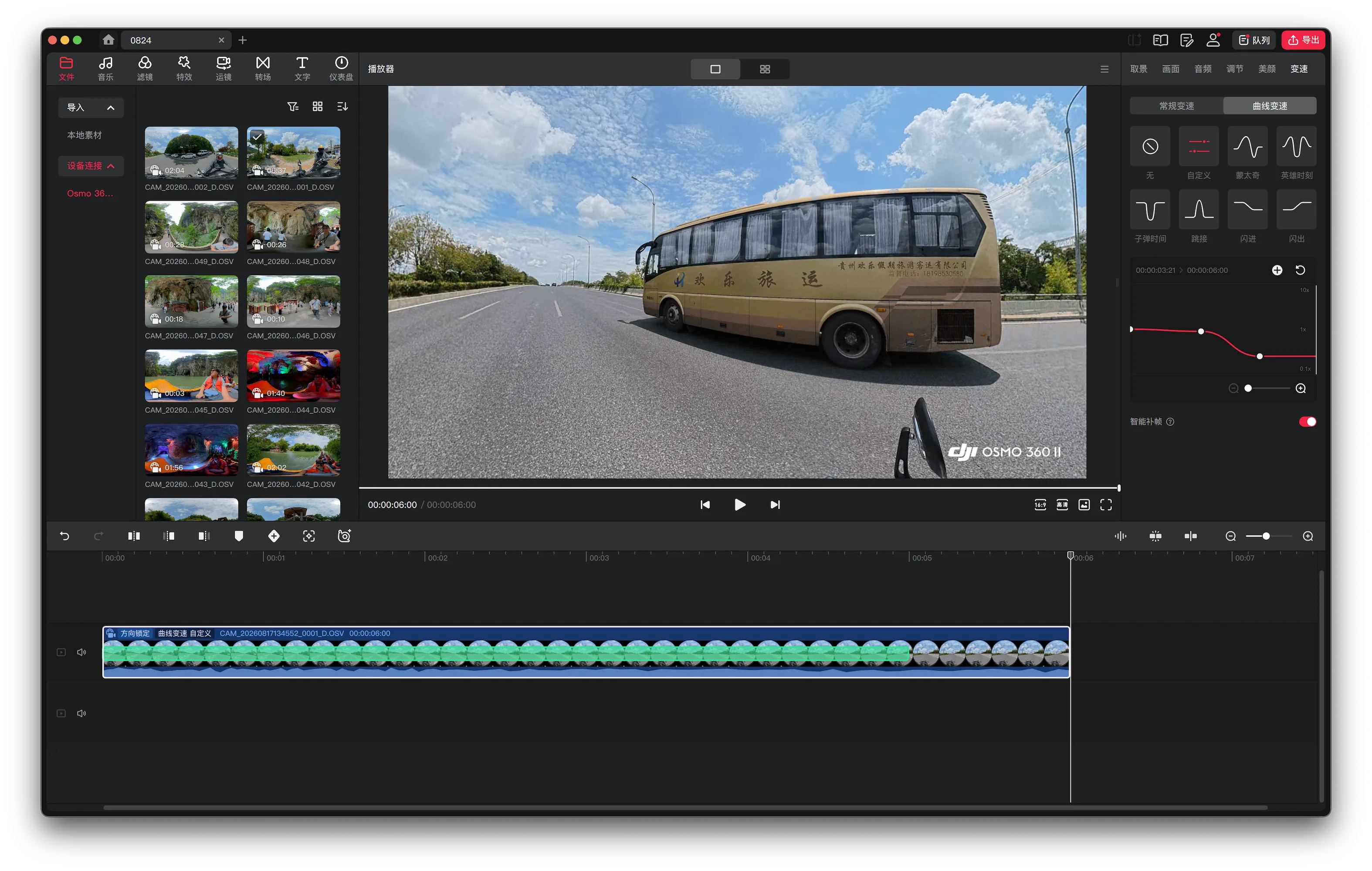Switch media panel to grid view
Screen dimensions: 1372x871
[x=317, y=107]
